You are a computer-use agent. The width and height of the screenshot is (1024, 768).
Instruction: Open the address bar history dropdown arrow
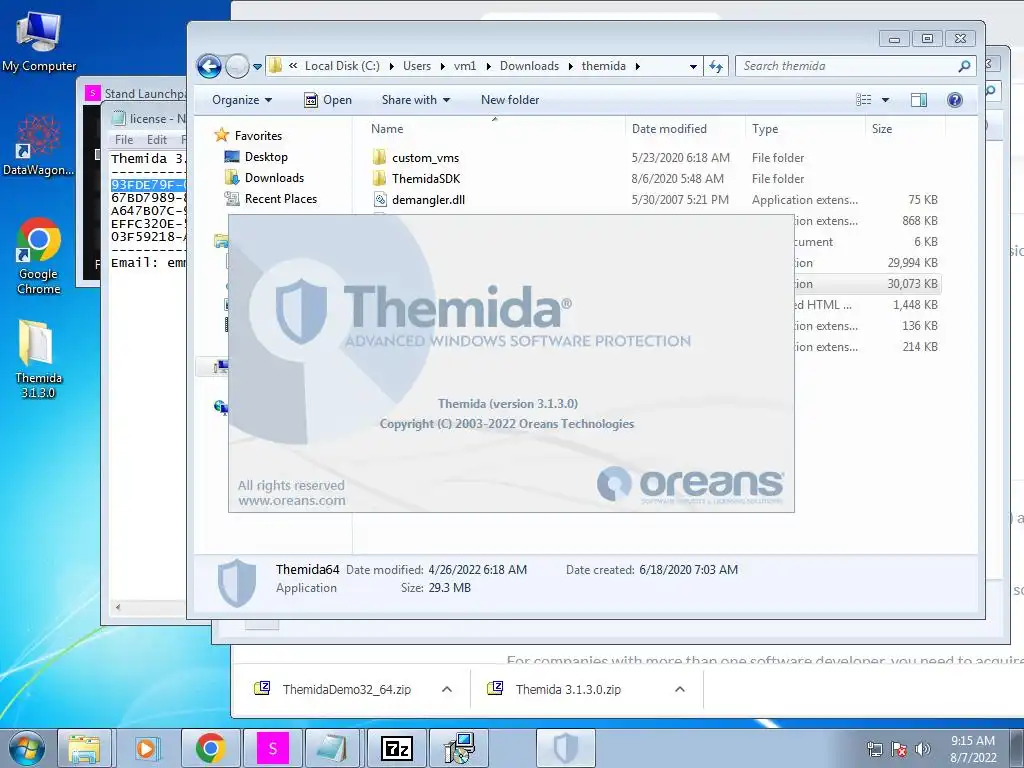coord(693,67)
